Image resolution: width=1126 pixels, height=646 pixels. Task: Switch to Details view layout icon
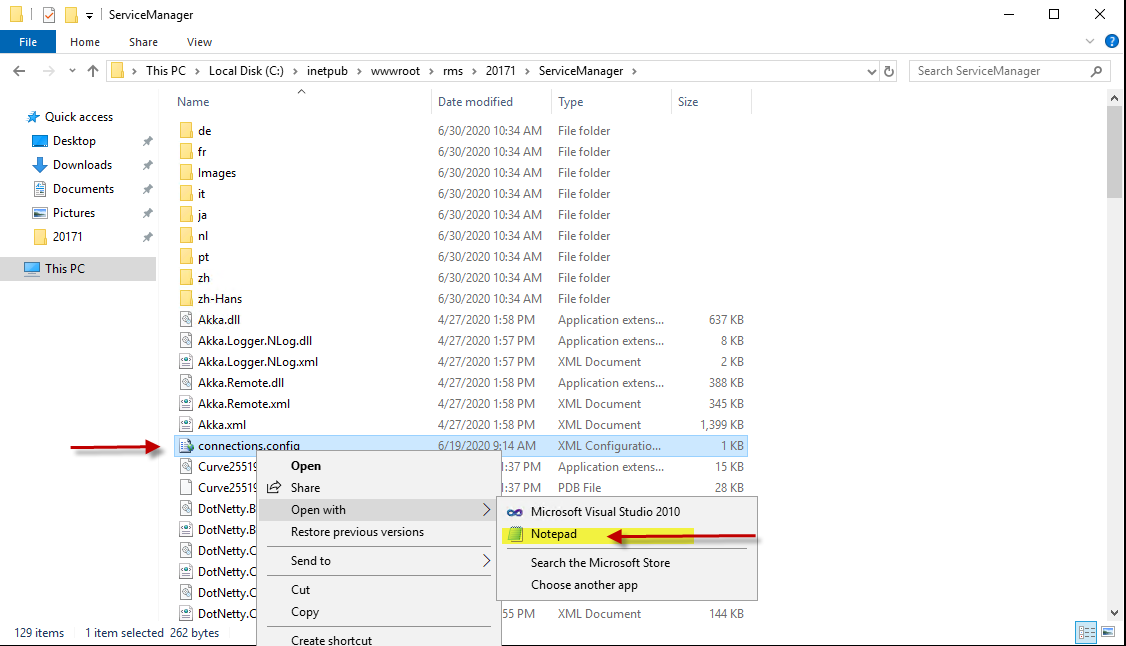tap(1086, 632)
